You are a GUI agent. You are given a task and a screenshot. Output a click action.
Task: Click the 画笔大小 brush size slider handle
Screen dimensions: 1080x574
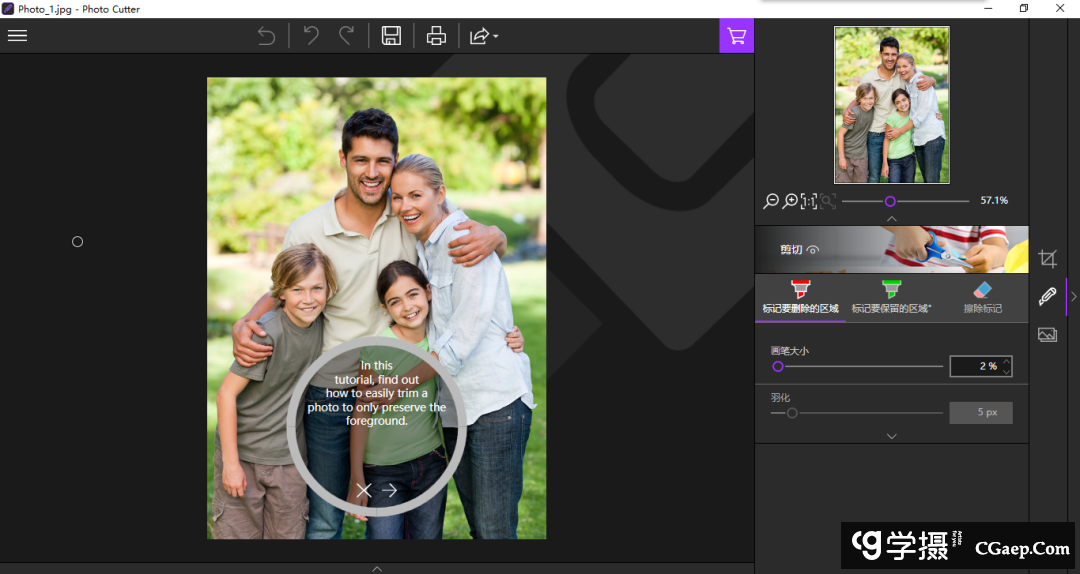pyautogui.click(x=777, y=367)
